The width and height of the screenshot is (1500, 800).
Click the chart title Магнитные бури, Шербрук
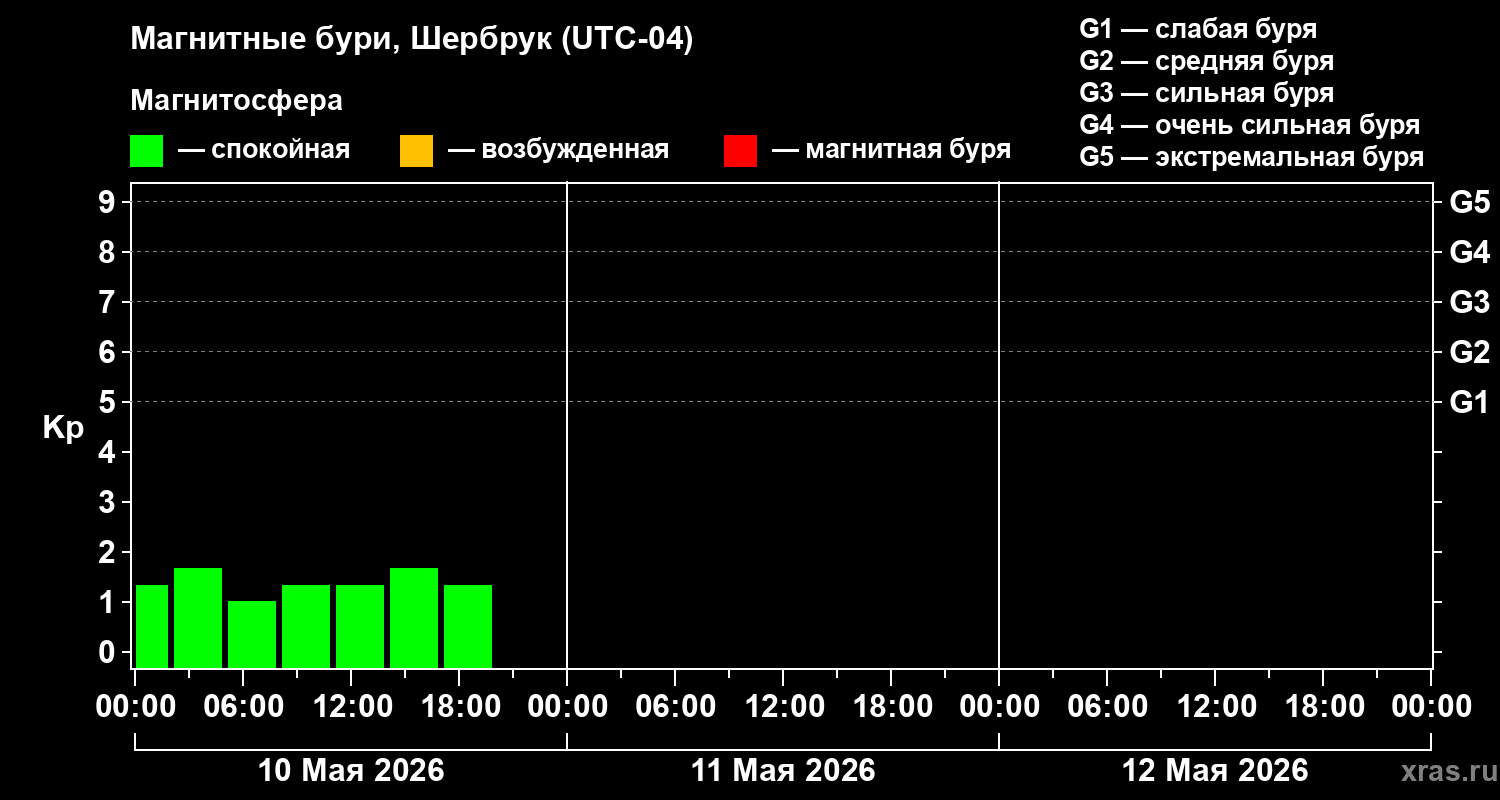click(411, 41)
